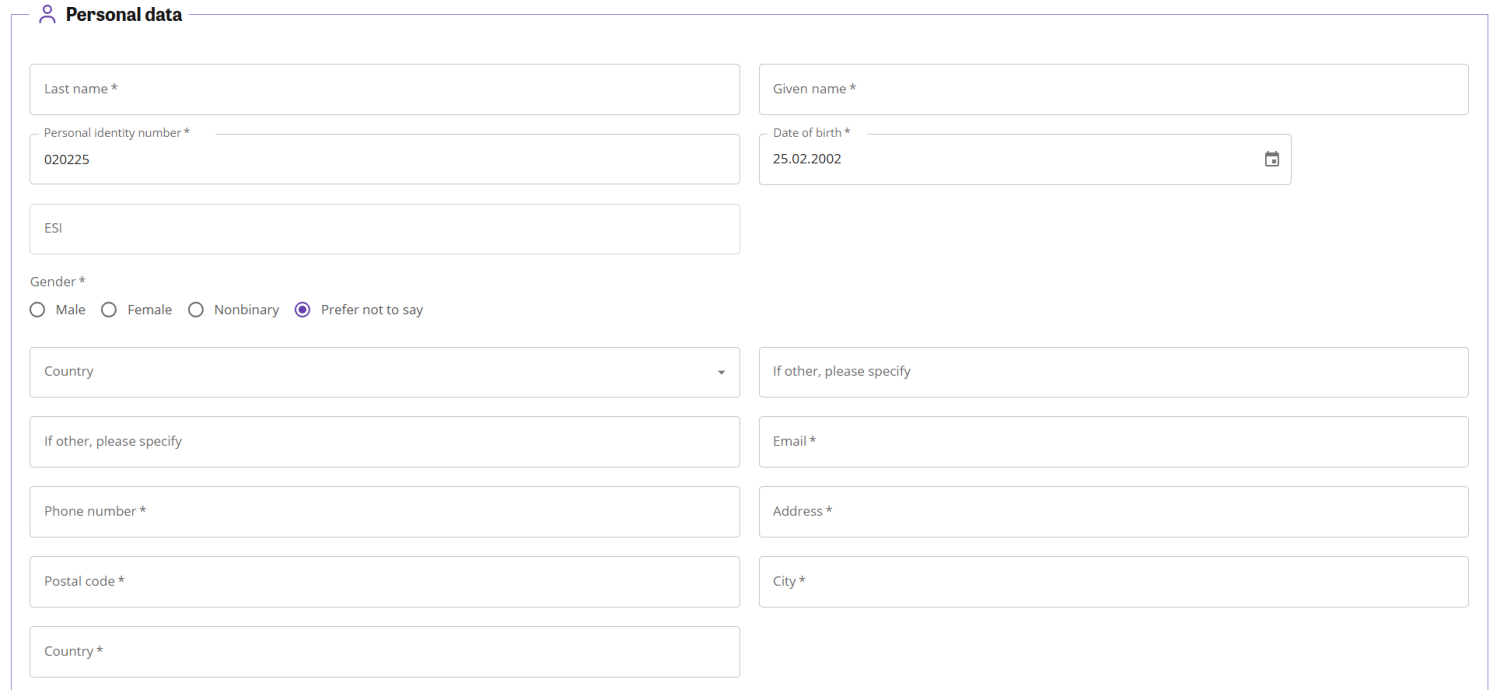Click the person icon beside Personal data
1500x690 pixels.
click(x=47, y=15)
